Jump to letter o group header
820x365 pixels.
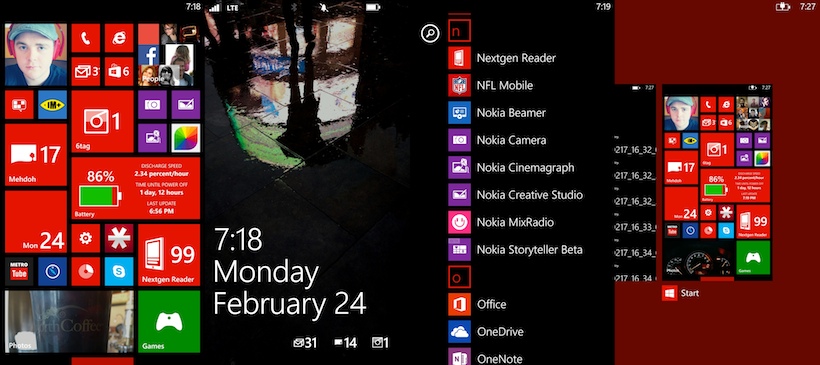tap(459, 277)
